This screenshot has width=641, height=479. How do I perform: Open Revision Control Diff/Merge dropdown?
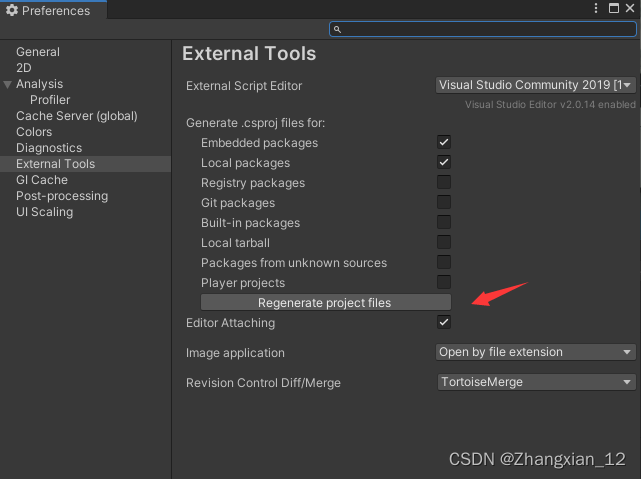pos(536,382)
